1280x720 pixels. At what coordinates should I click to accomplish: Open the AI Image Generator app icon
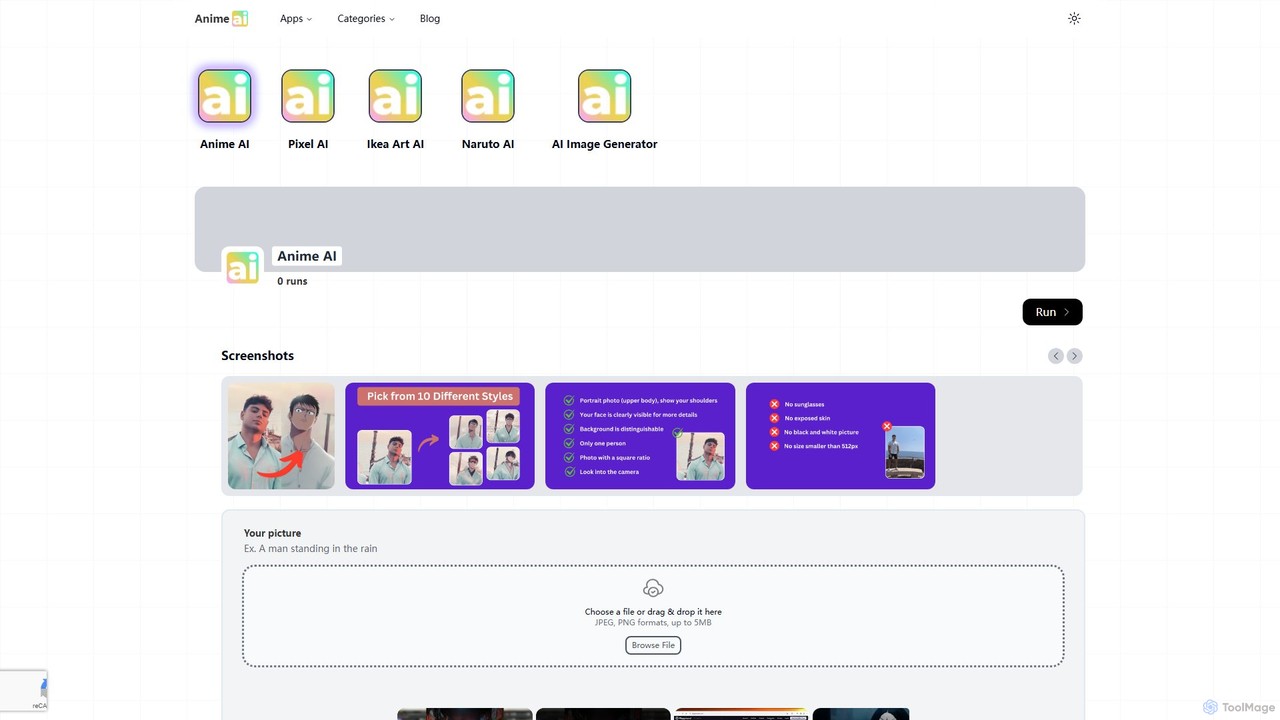click(x=604, y=96)
